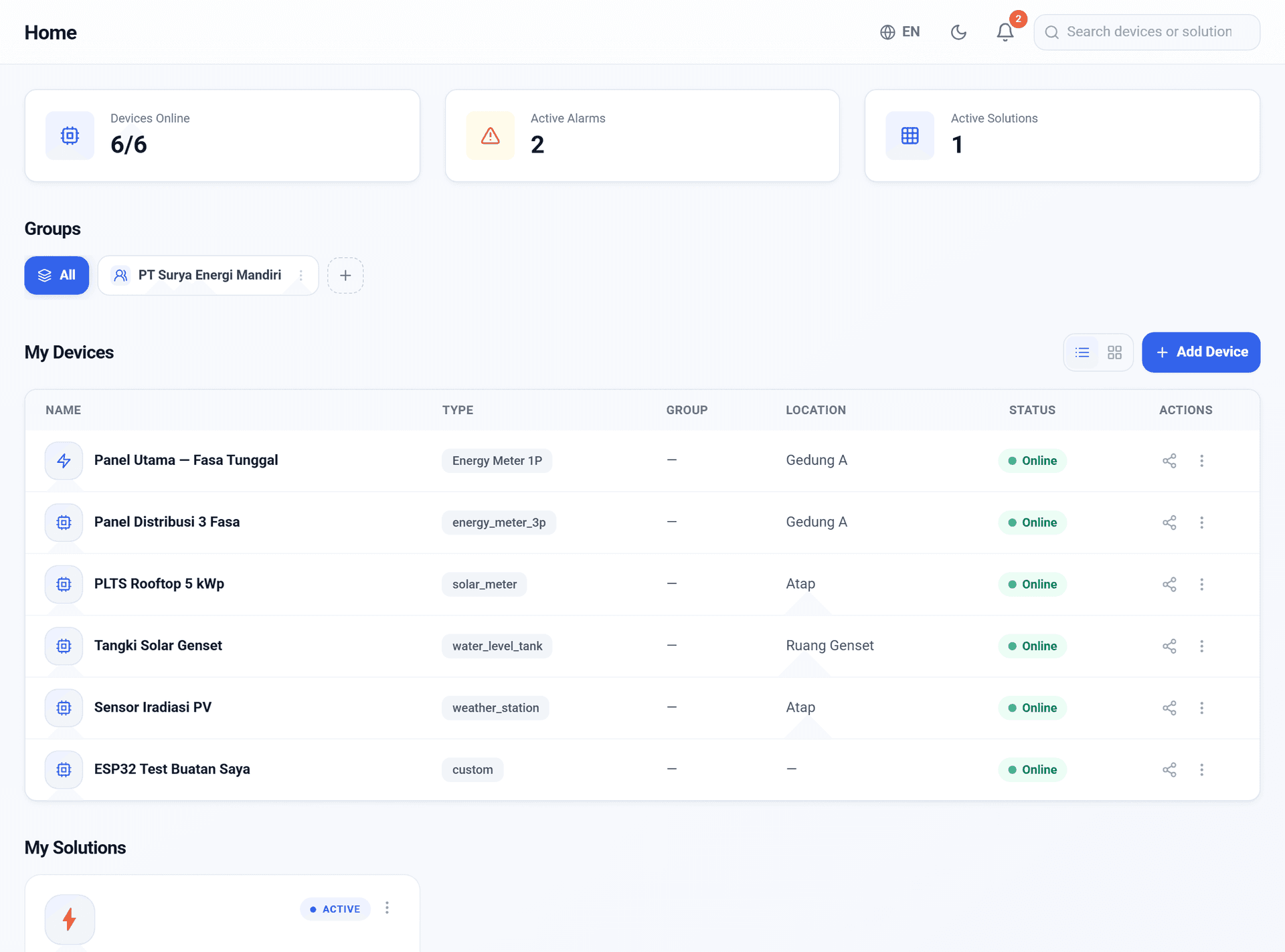The width and height of the screenshot is (1285, 952).
Task: Click the energy_meter_3p type tag
Action: click(x=499, y=522)
